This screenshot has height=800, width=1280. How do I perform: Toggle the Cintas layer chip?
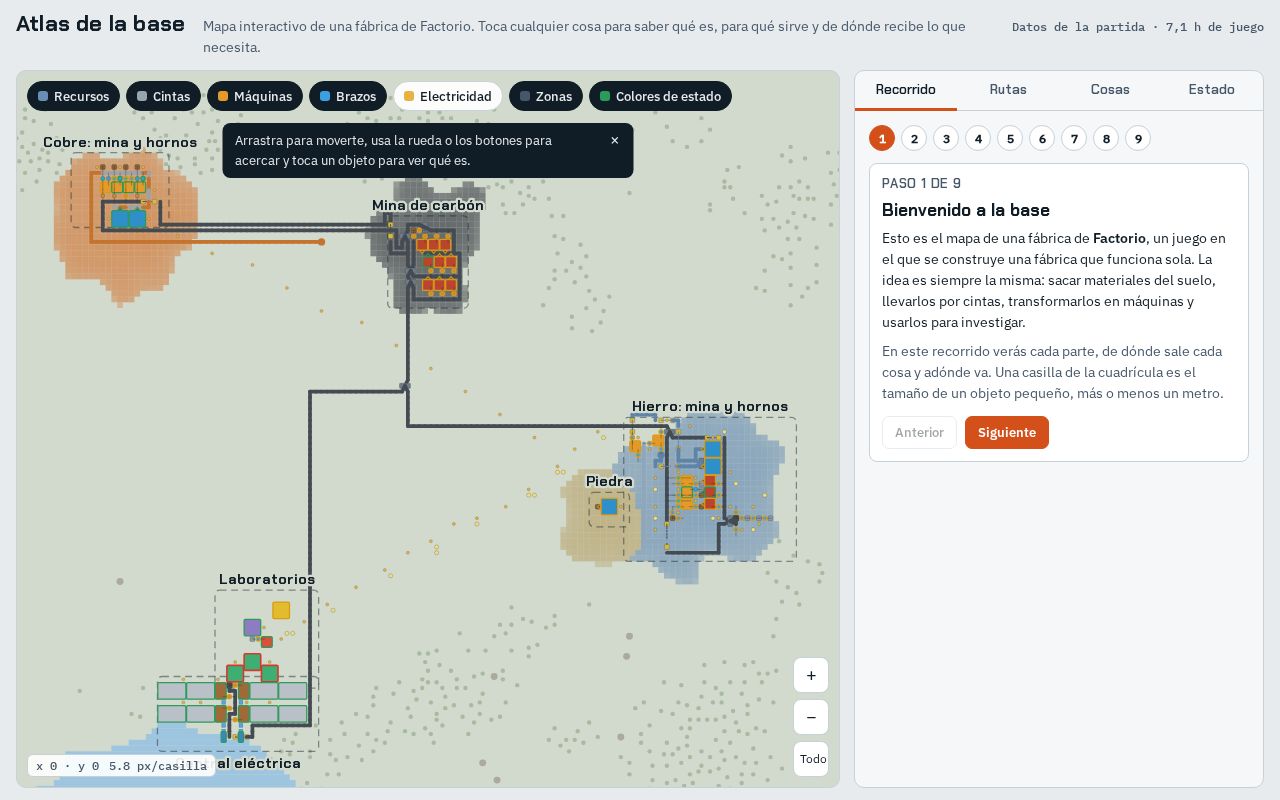tap(163, 96)
